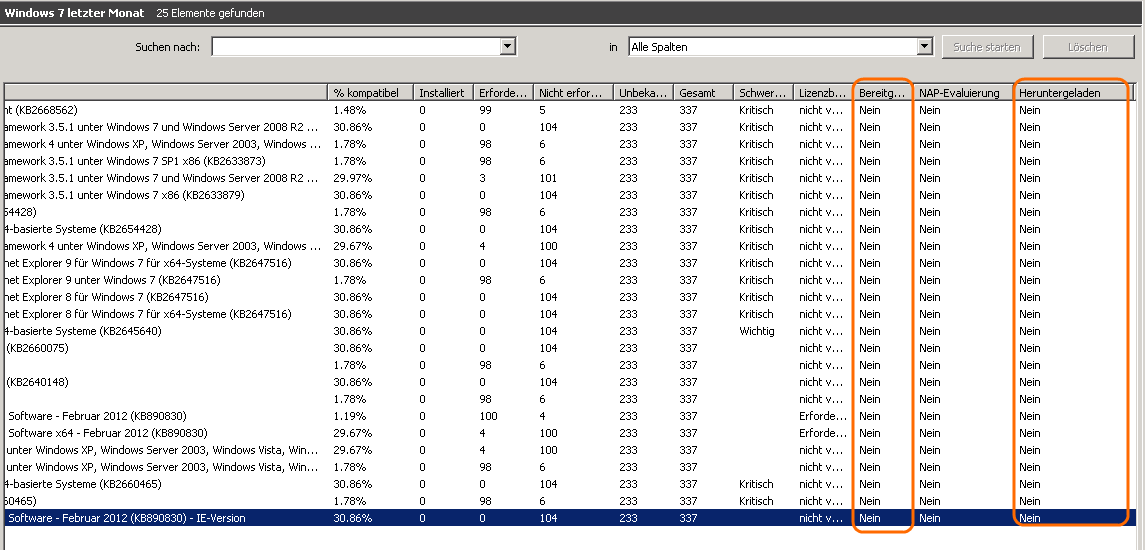Sort list by 'Gesamt' column header

click(702, 93)
